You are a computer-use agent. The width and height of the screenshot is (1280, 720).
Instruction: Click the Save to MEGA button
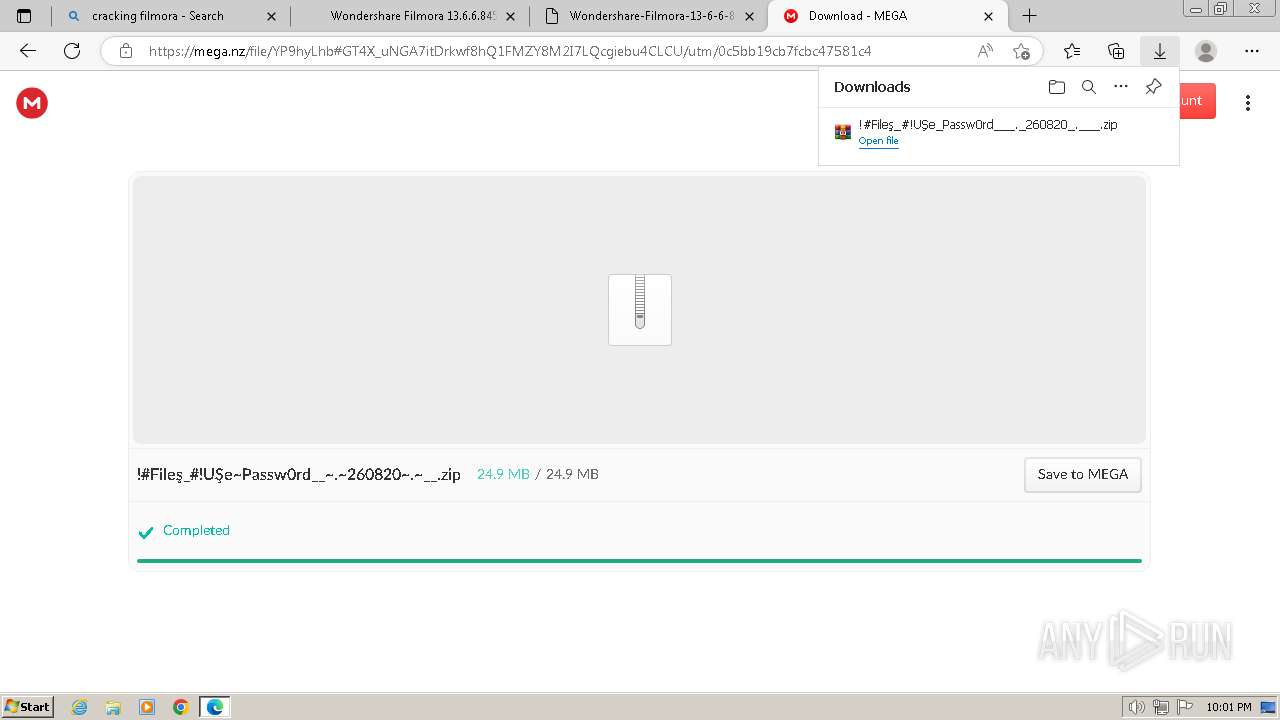pos(1082,475)
